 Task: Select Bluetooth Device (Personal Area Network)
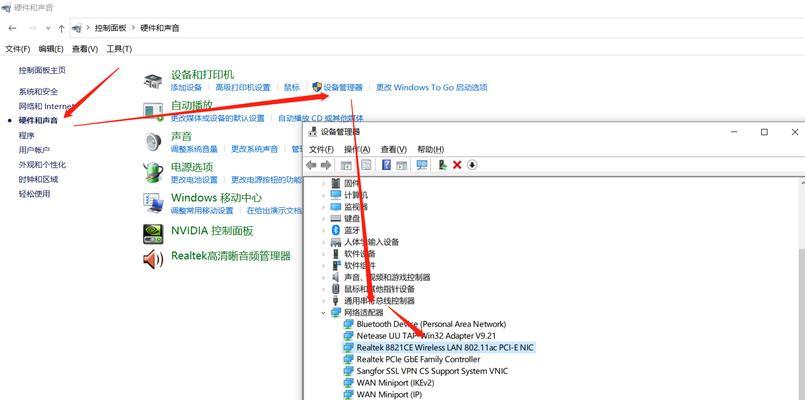point(431,324)
